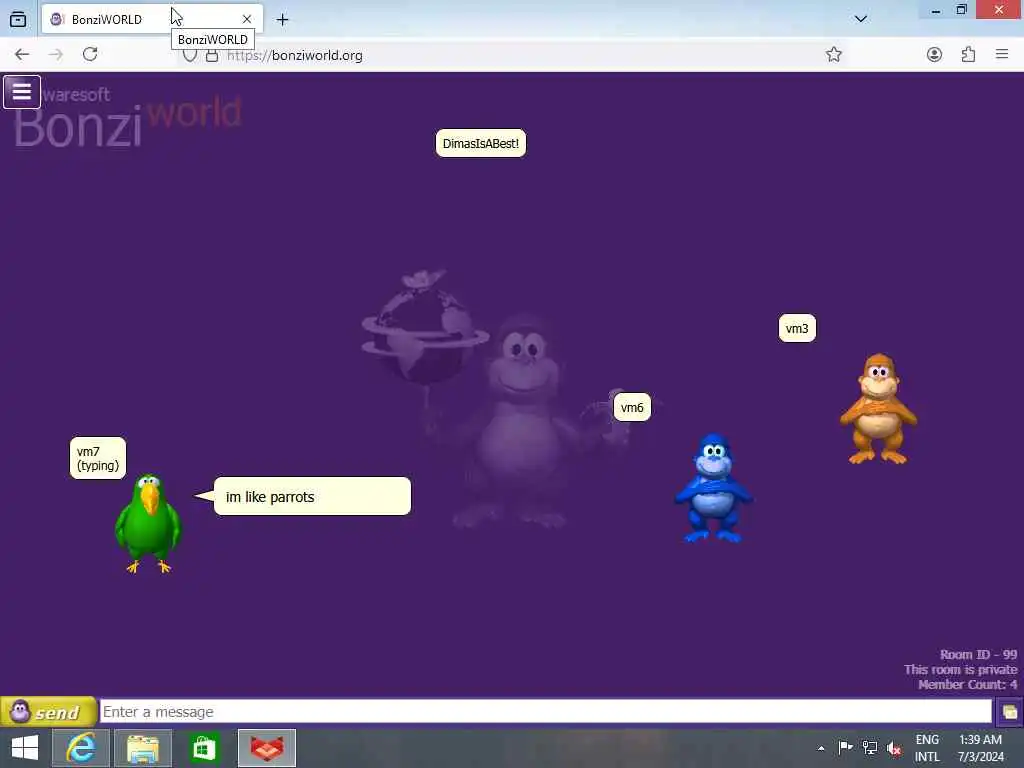Viewport: 1024px width, 768px height.
Task: Open the BonziWORLD hamburger menu
Action: pyautogui.click(x=22, y=92)
